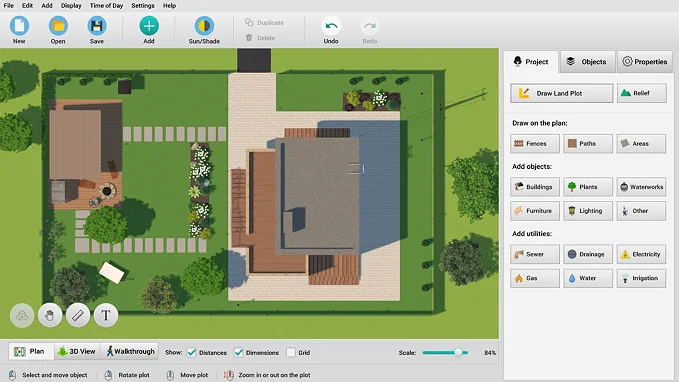The height and width of the screenshot is (382, 679).
Task: Add Sewer utility
Action: (x=535, y=254)
